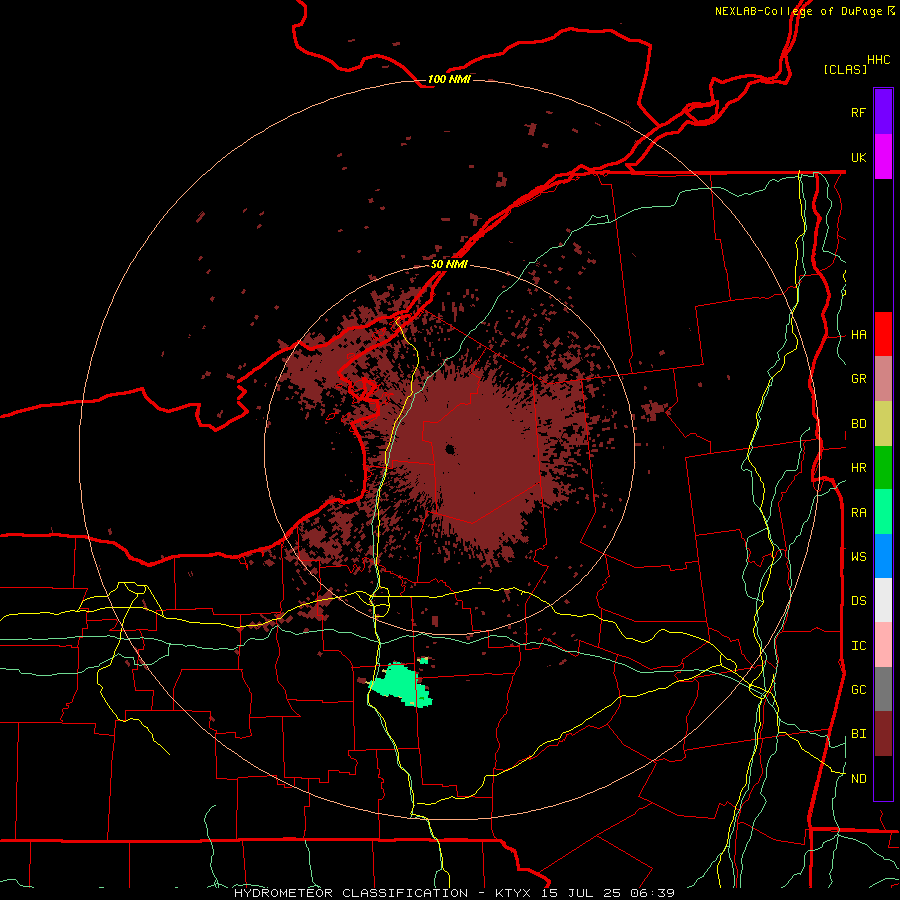Viewport: 900px width, 900px height.
Task: Pick the WS blue legend swatch
Action: click(x=883, y=556)
